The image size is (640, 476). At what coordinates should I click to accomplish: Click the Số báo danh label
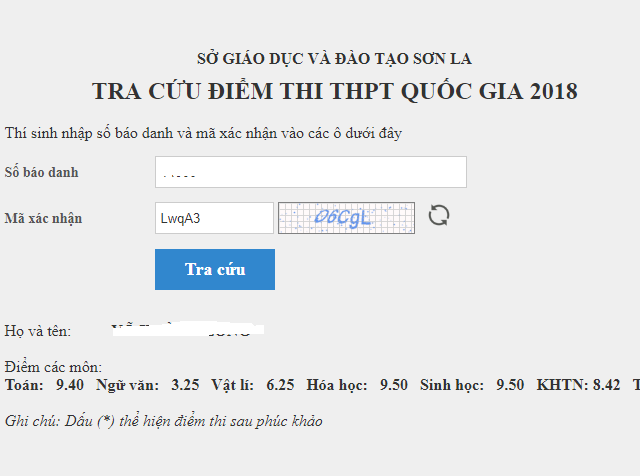(x=41, y=172)
